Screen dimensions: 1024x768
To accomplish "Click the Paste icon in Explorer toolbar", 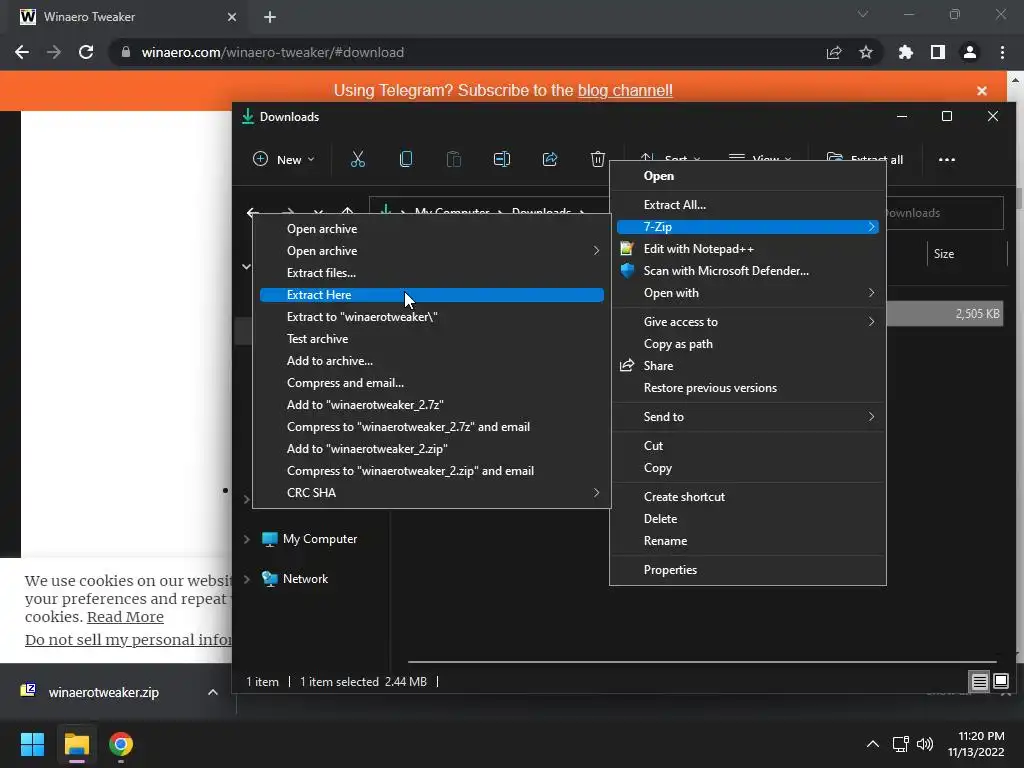I will click(454, 159).
